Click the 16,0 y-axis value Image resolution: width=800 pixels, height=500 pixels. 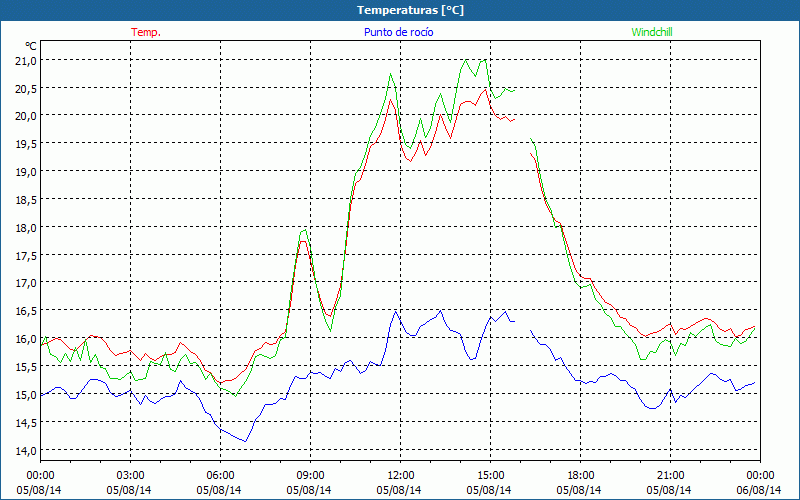click(26, 339)
